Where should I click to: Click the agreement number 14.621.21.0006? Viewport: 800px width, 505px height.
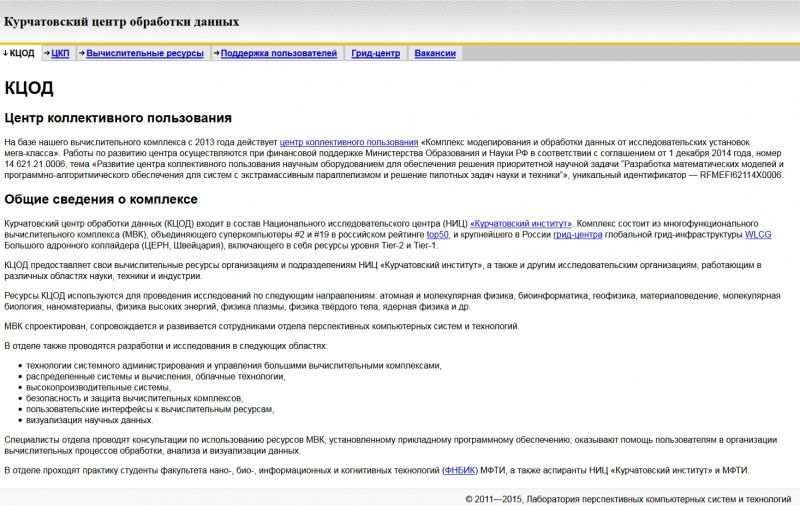35,164
